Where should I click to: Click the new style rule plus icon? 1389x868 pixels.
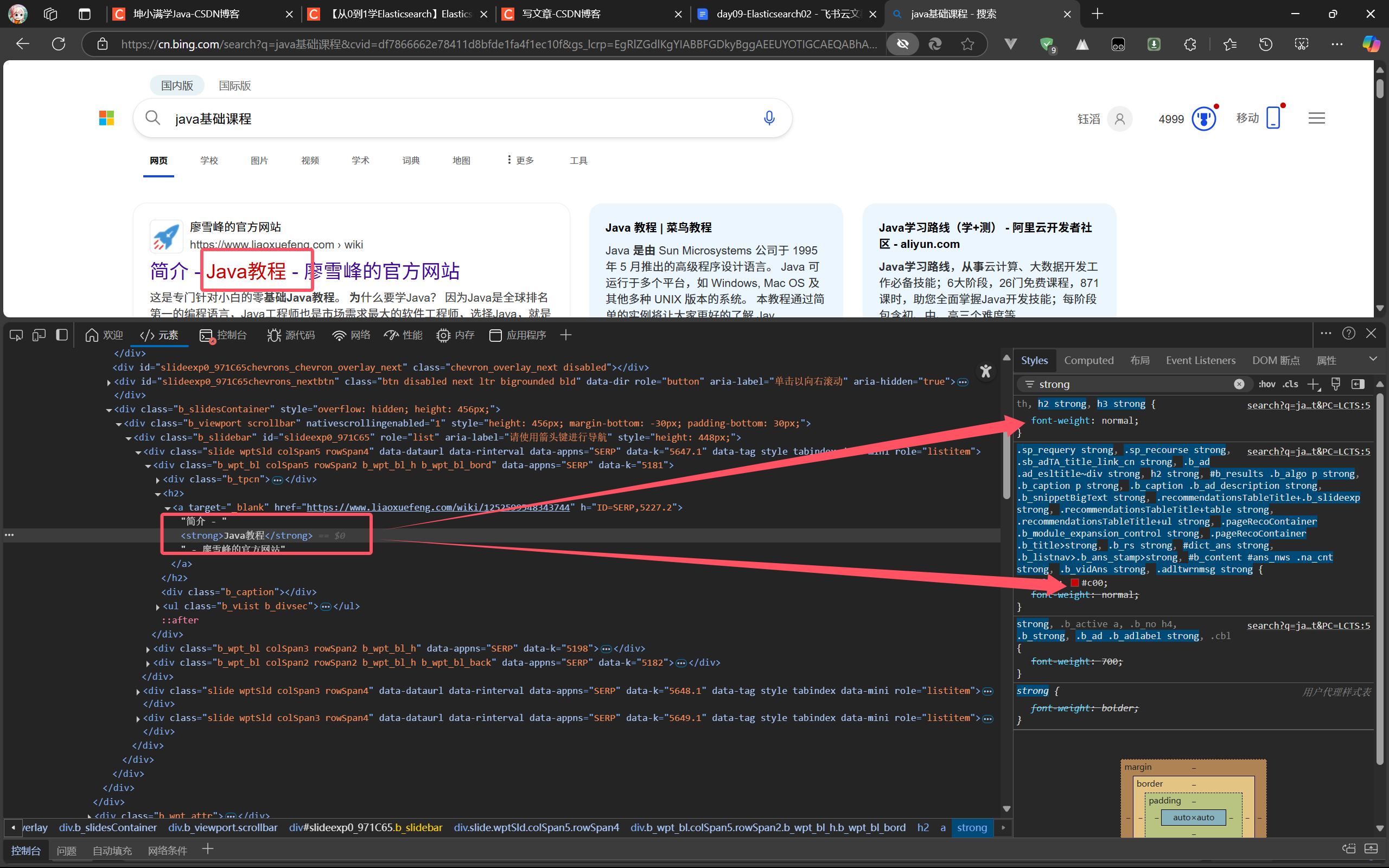point(1313,384)
